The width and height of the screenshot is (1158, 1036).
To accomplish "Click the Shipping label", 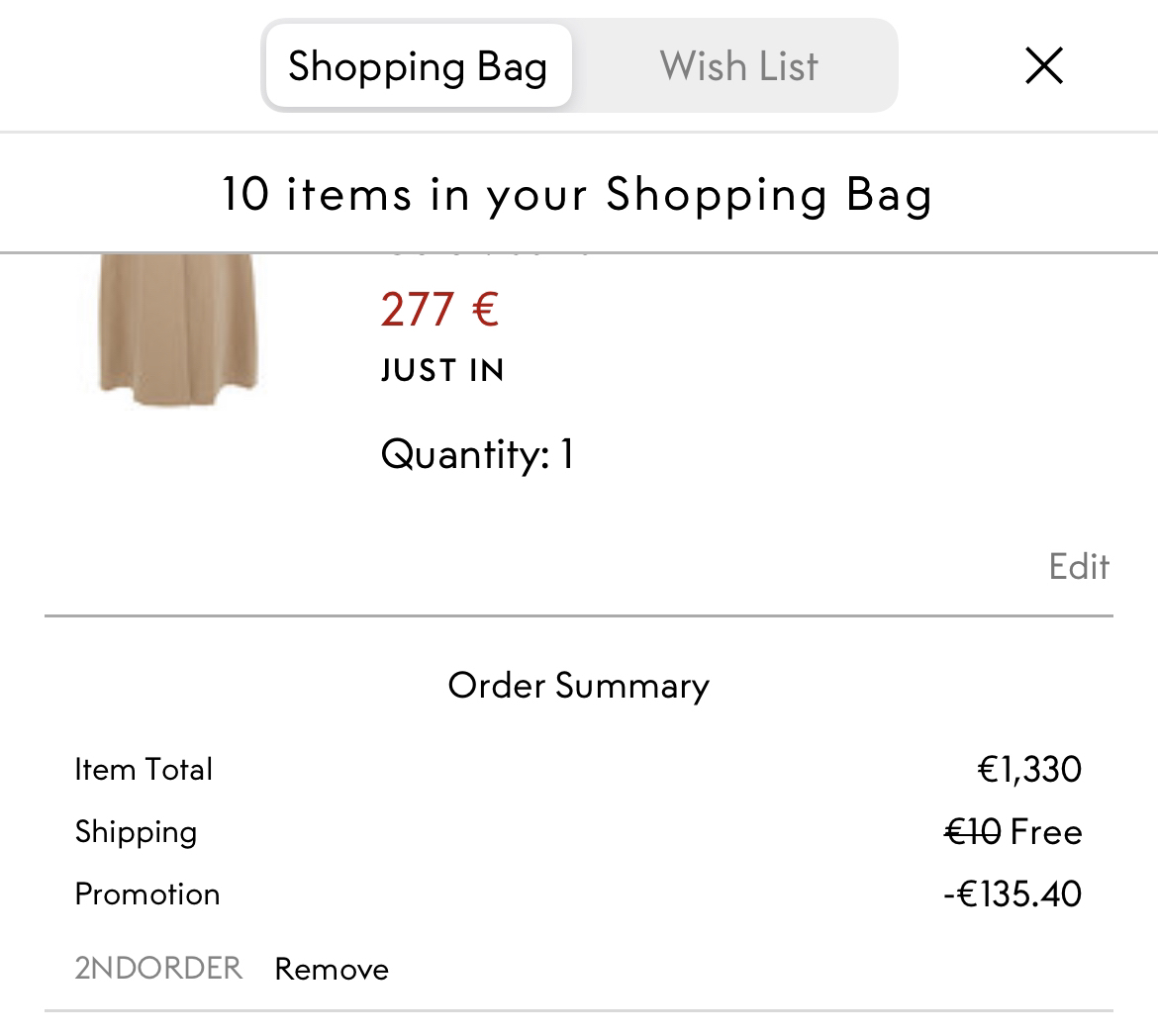I will click(136, 831).
